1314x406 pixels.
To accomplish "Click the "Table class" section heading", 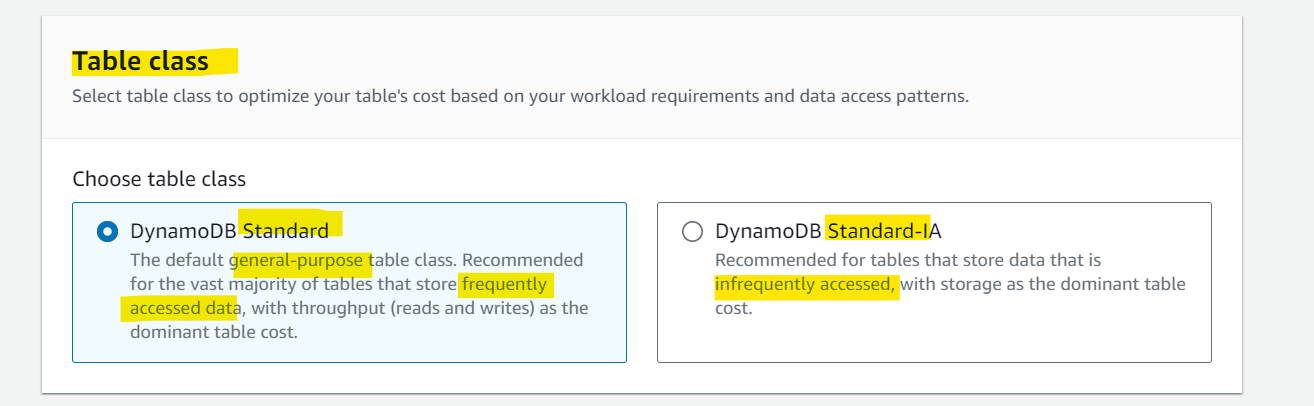I will coord(141,61).
